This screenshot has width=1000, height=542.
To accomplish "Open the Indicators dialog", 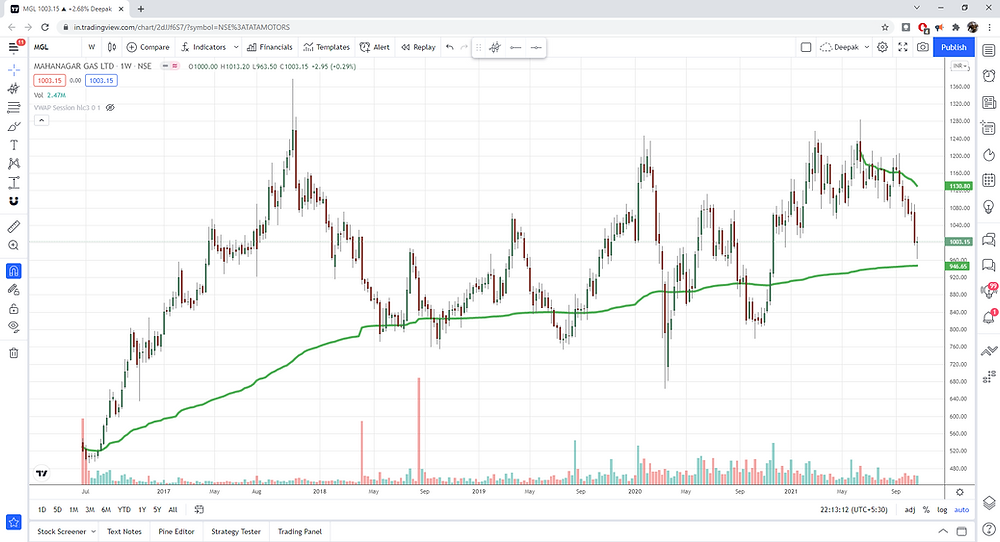I will pos(203,47).
